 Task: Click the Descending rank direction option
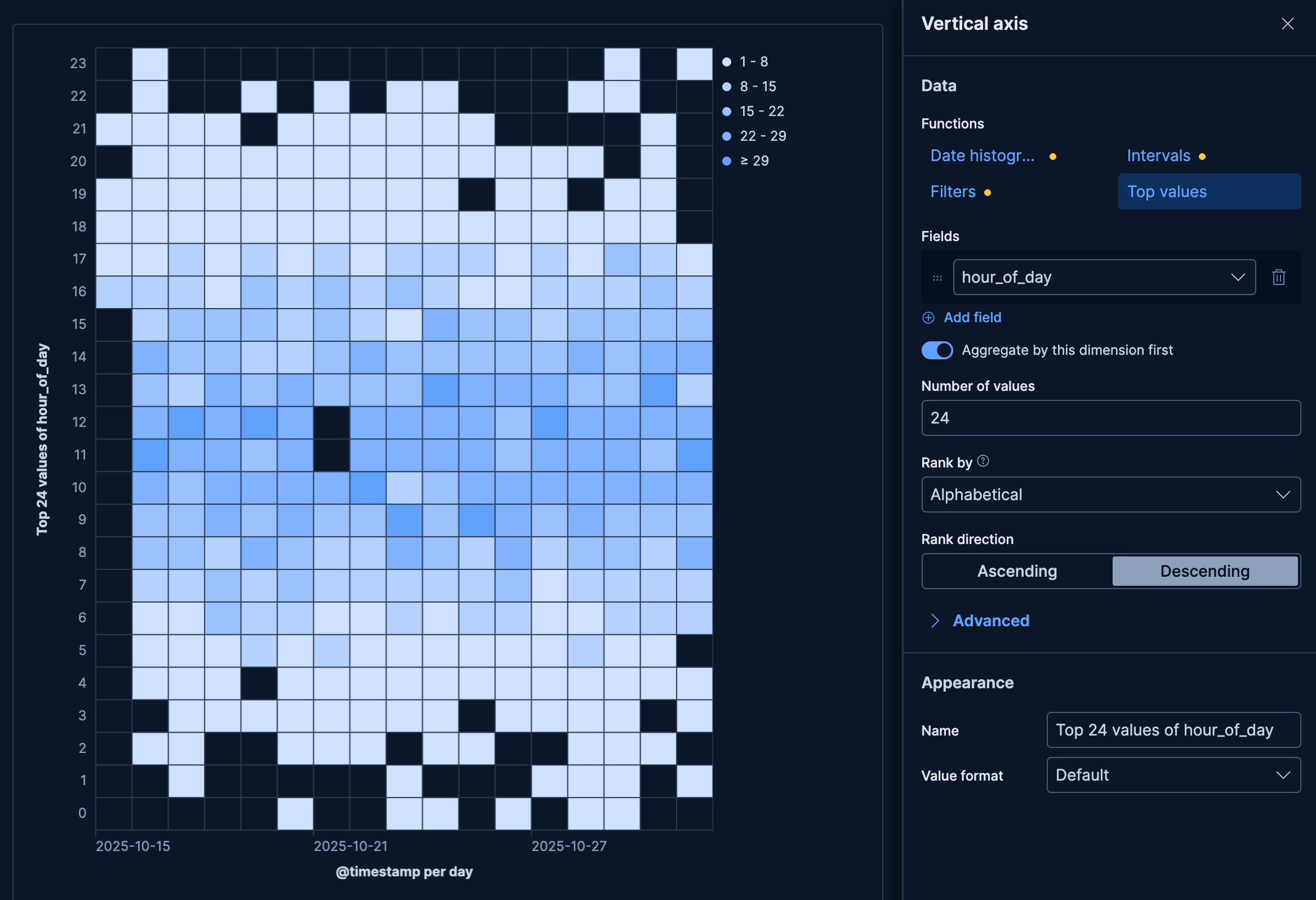click(1205, 571)
